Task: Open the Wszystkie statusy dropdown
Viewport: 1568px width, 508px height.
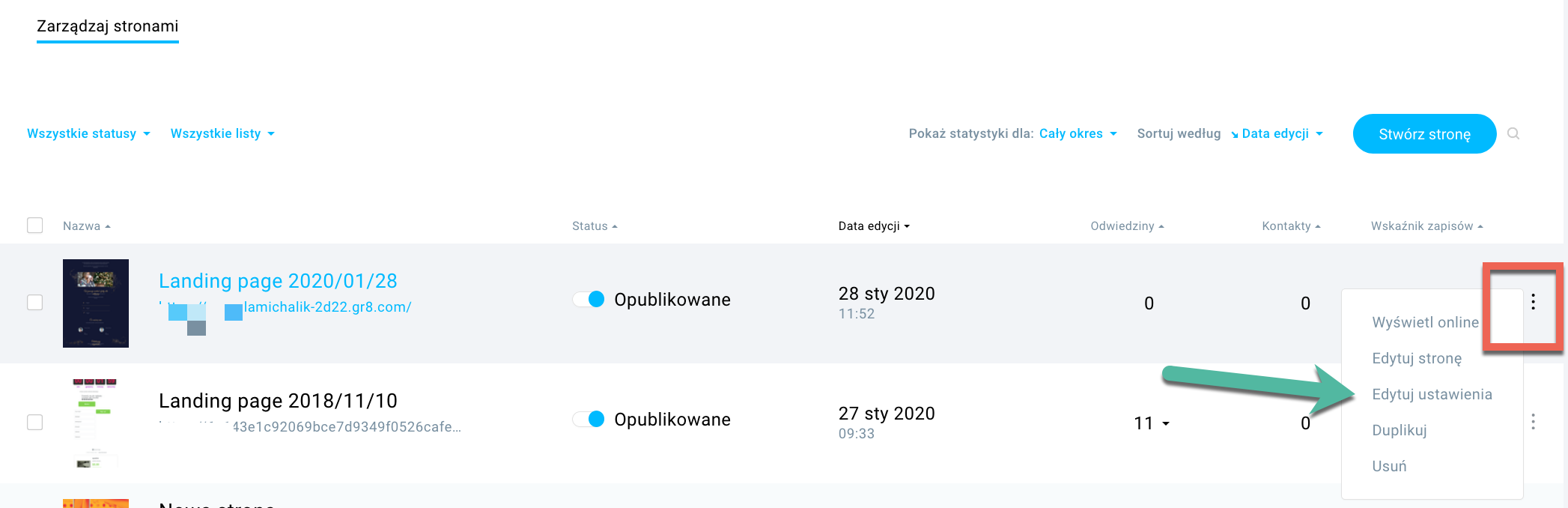Action: point(88,133)
